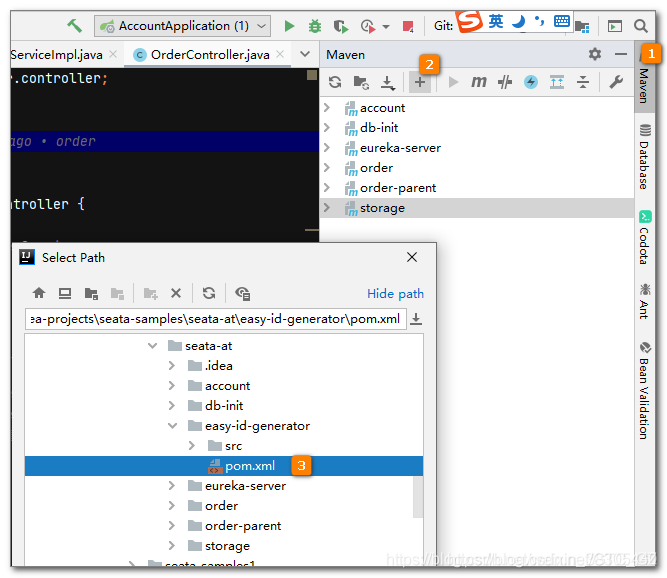
Task: Open the profiler run icon
Action: (368, 26)
